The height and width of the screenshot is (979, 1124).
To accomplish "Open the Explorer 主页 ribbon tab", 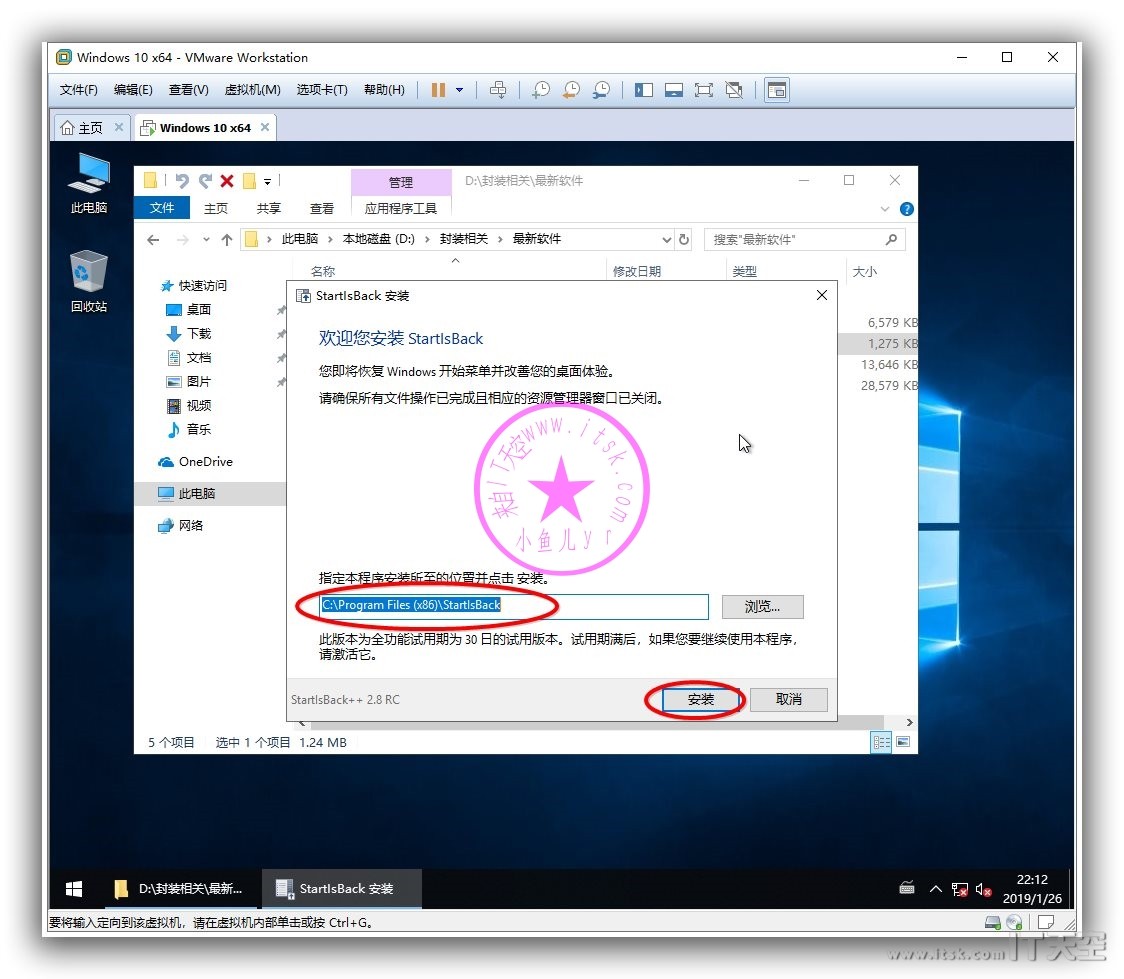I will [x=216, y=208].
